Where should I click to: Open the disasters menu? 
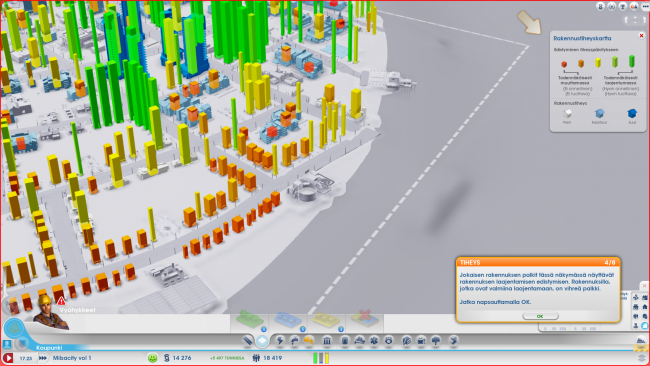(x=454, y=341)
